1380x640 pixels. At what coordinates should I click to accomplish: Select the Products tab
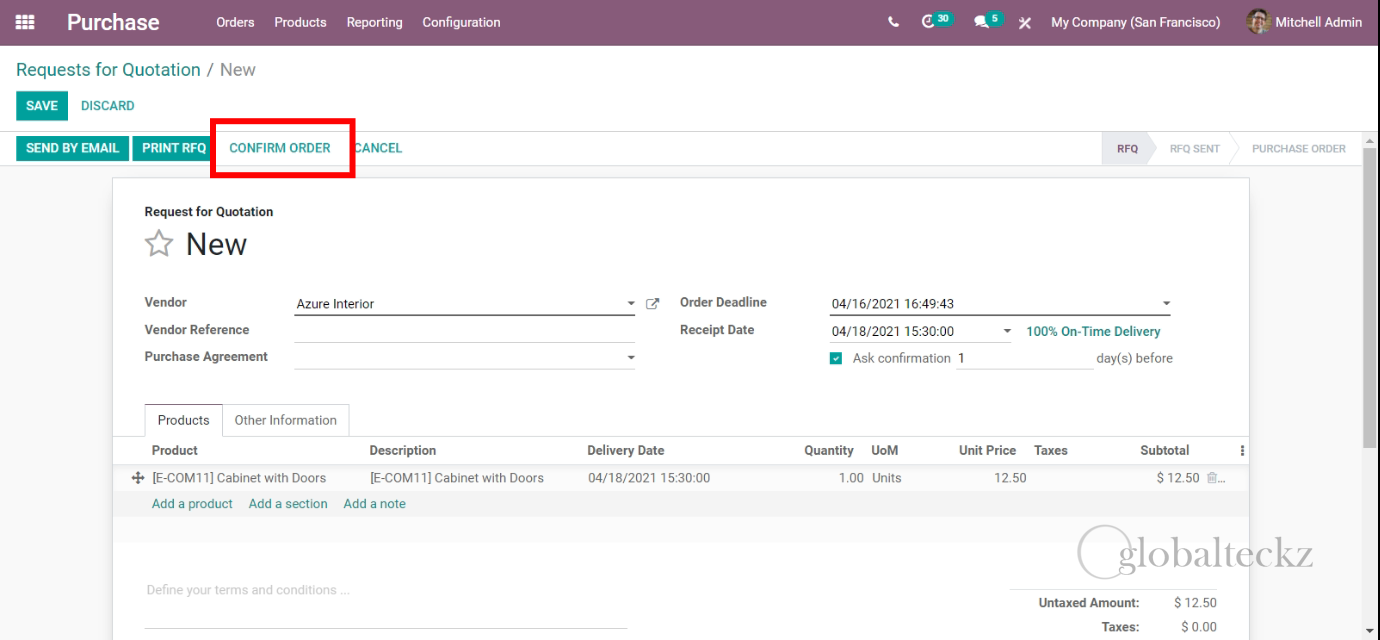(184, 420)
